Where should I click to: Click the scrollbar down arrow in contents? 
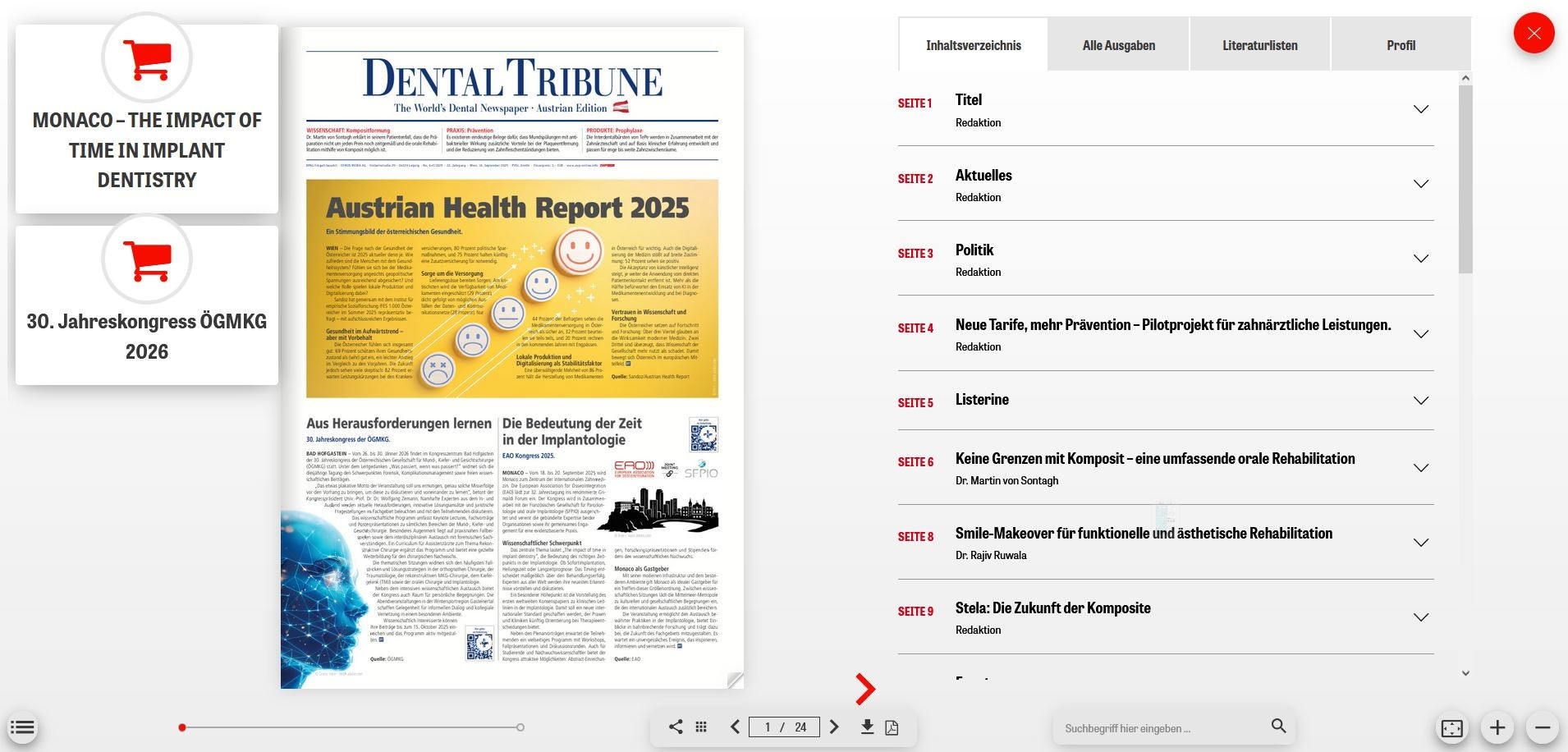coord(1465,673)
